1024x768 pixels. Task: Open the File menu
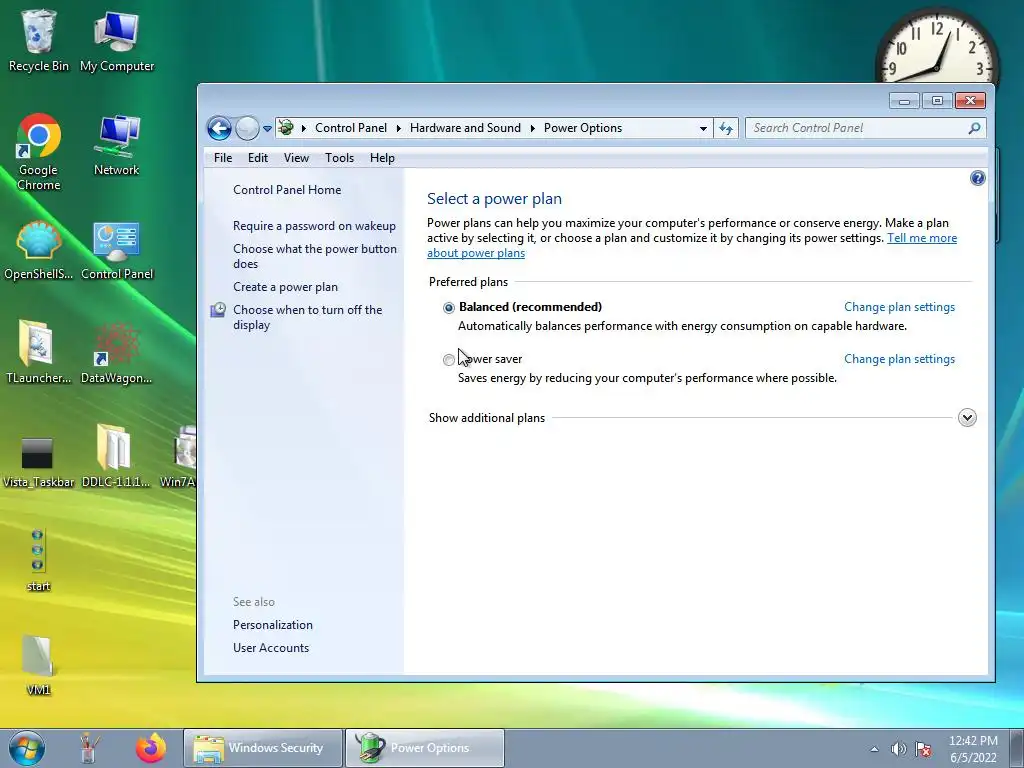[x=223, y=158]
